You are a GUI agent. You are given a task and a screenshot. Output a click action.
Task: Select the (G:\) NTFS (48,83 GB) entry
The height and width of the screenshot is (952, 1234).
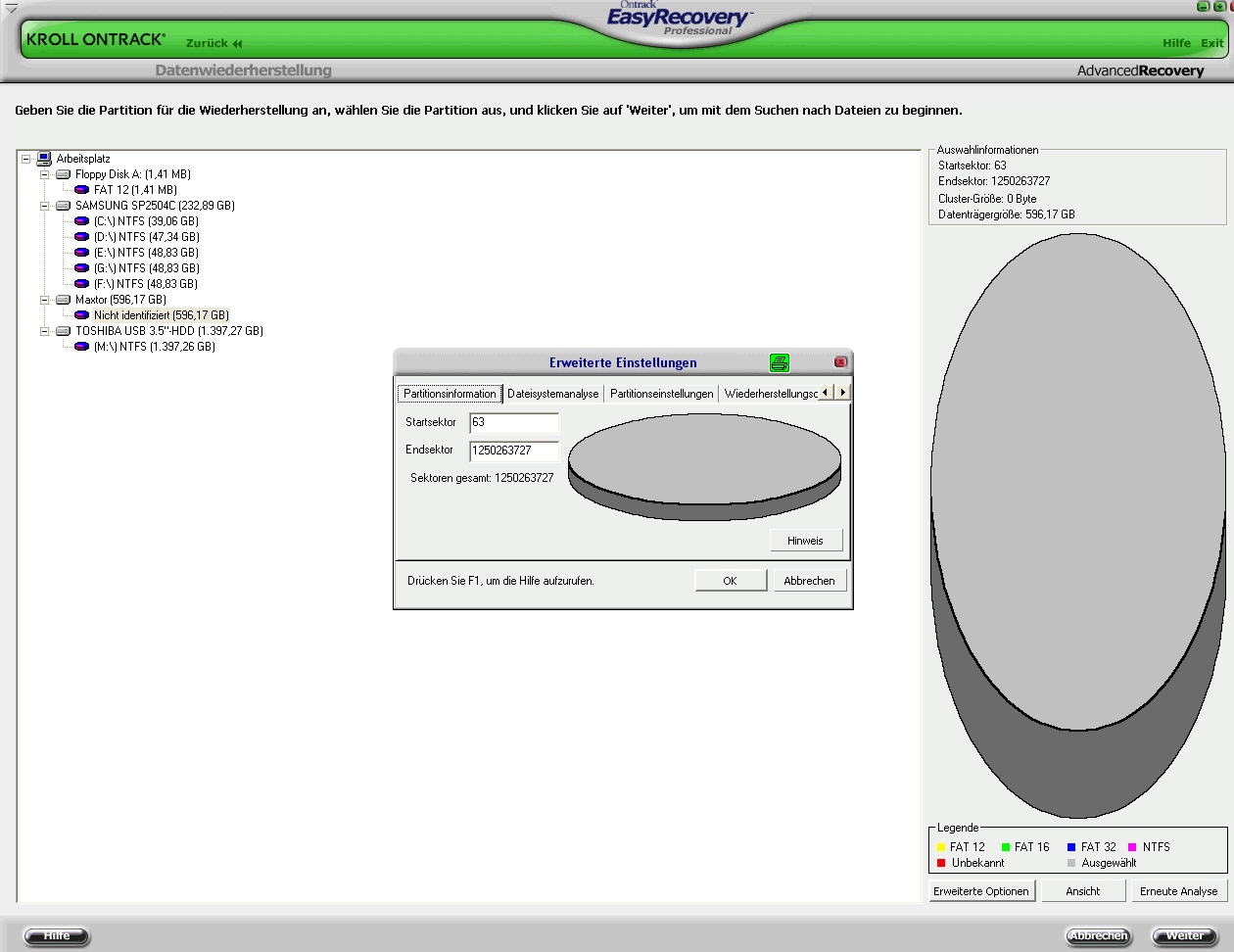tap(146, 268)
